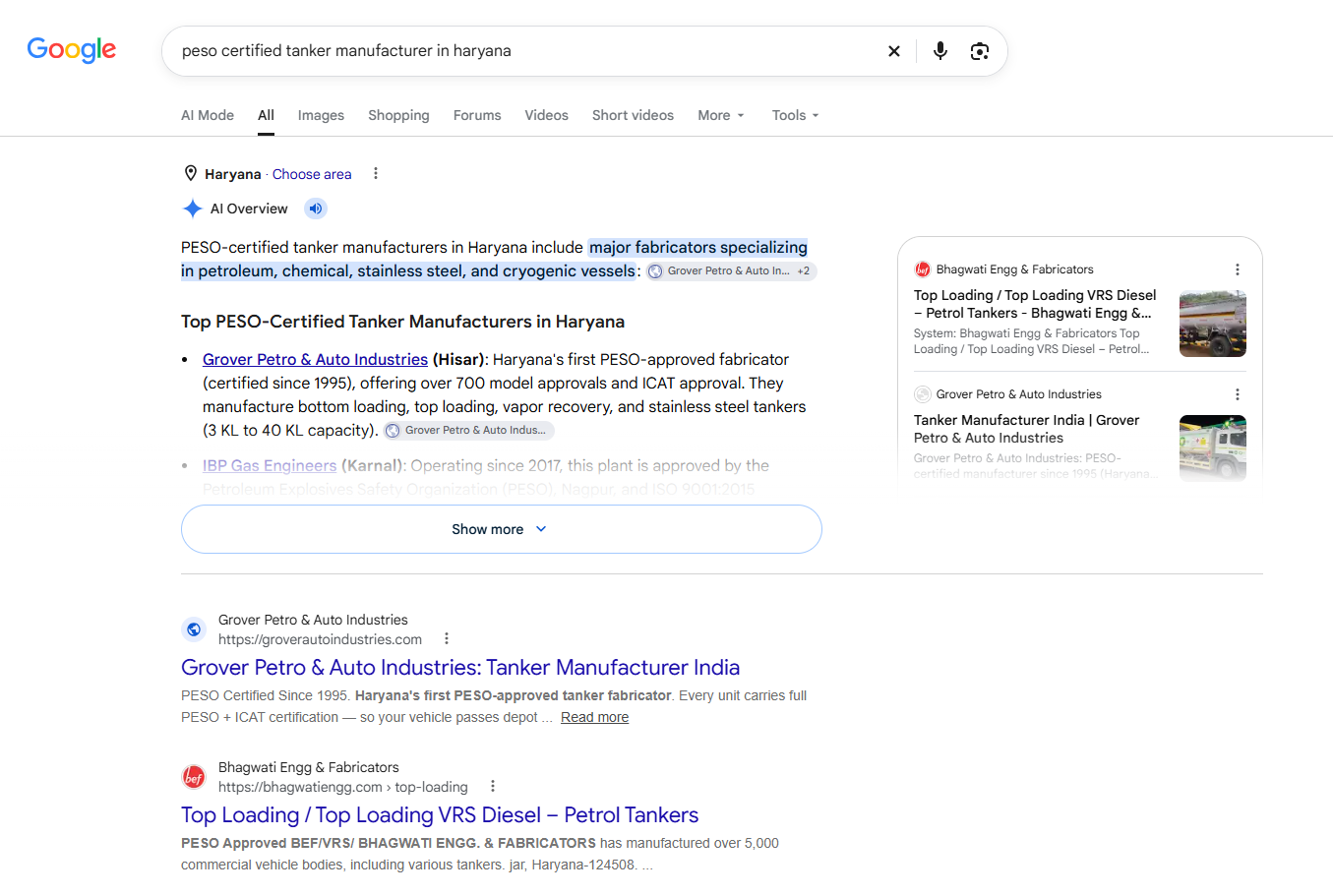Expand the More search filters dropdown

(x=721, y=115)
